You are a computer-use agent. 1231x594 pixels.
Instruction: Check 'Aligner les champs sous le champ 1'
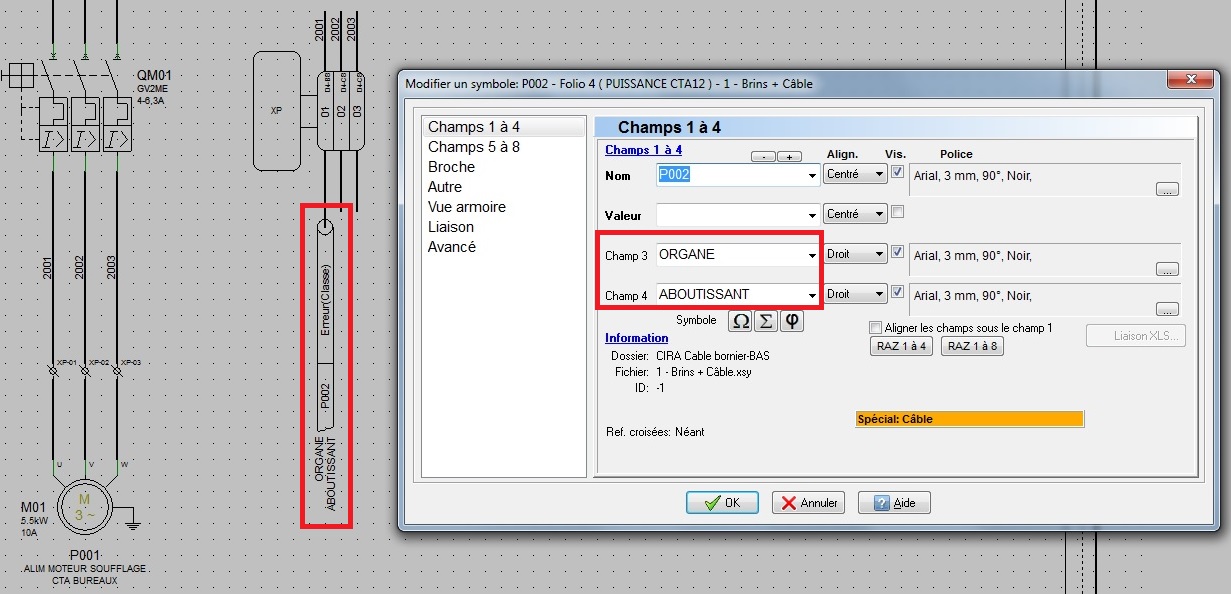tap(876, 328)
